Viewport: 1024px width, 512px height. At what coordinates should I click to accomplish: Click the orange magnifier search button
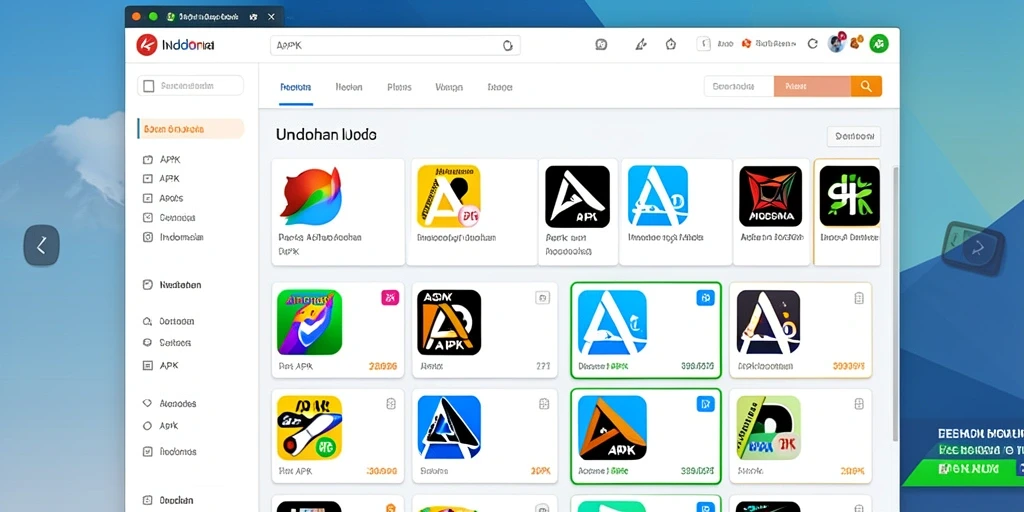(867, 86)
